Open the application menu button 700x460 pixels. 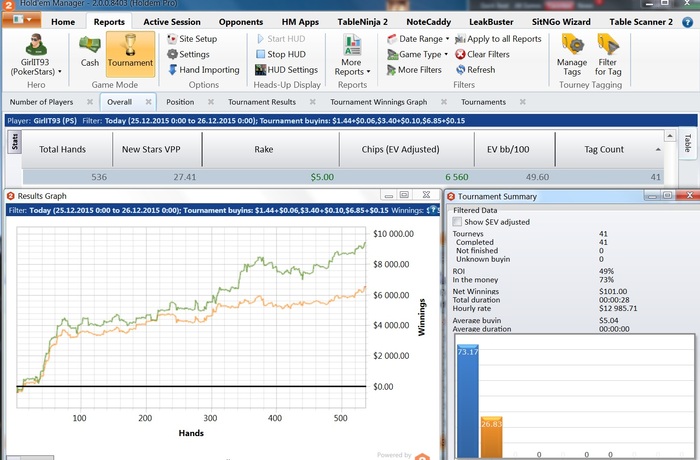21,20
